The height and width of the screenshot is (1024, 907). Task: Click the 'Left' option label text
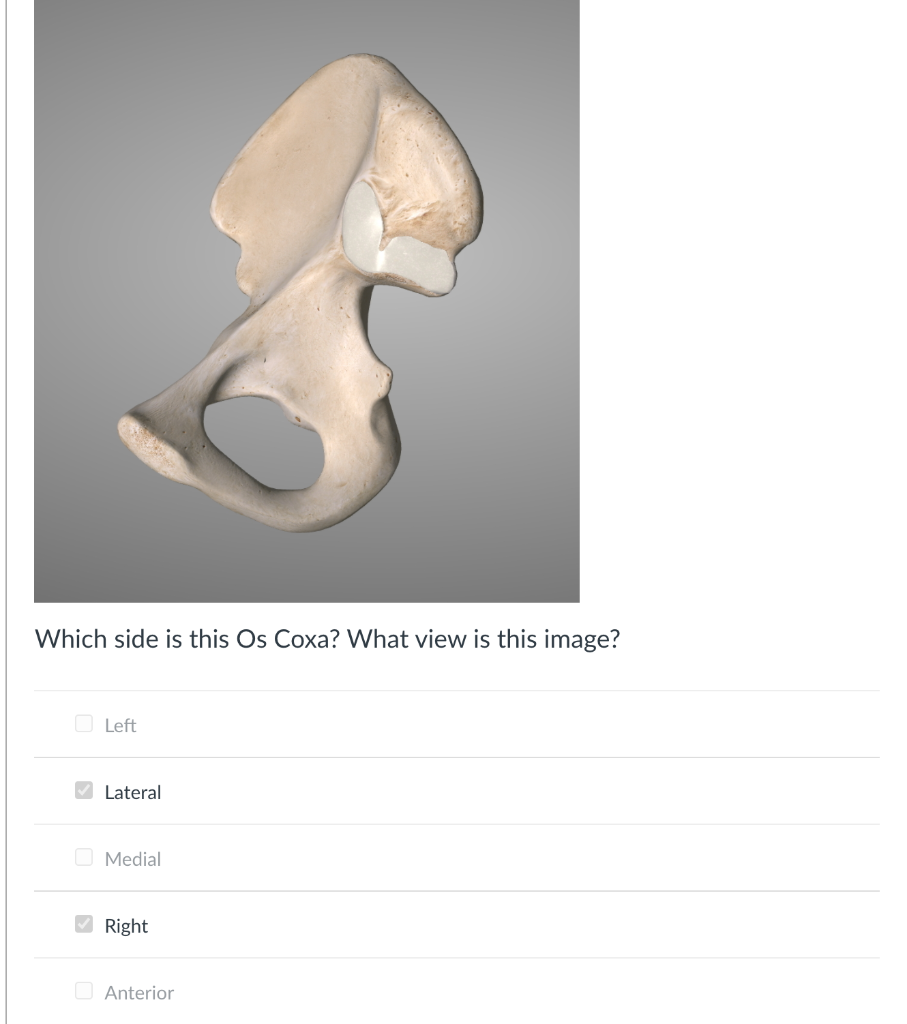click(121, 725)
